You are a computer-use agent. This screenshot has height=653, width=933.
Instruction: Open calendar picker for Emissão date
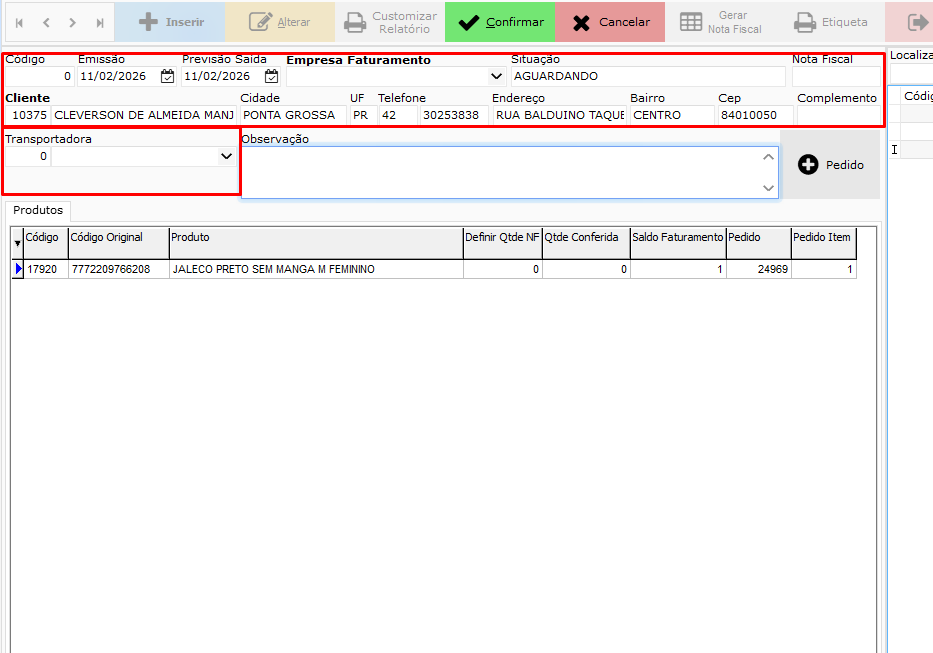(x=167, y=76)
